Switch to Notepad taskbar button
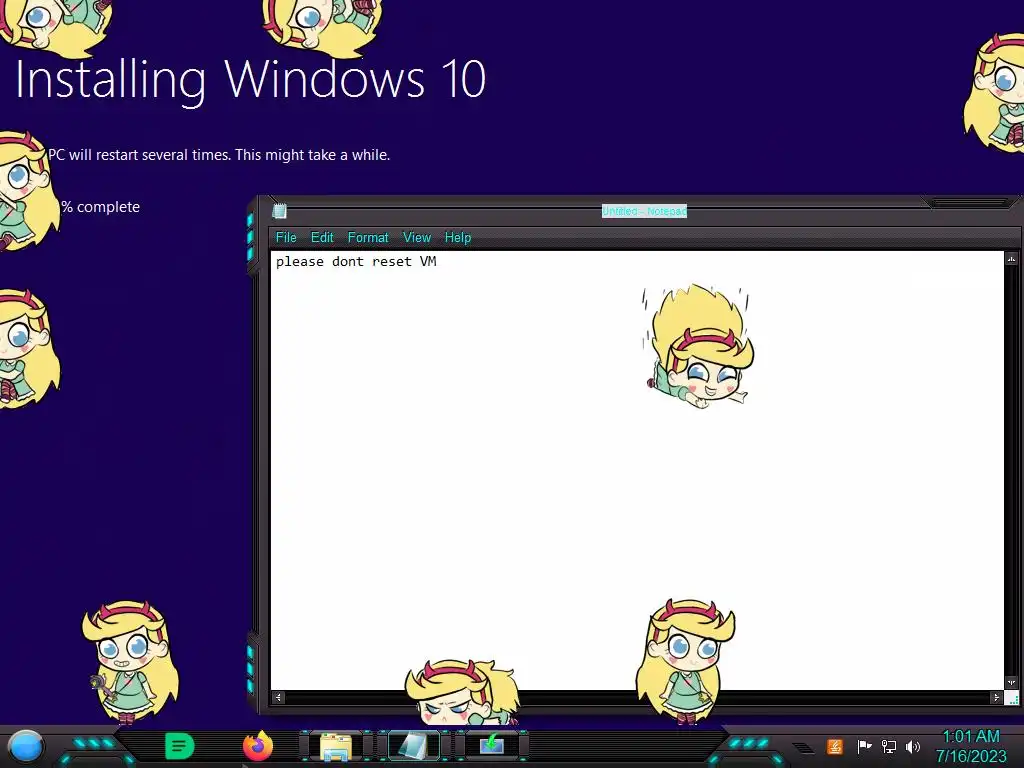1024x768 pixels. pyautogui.click(x=413, y=746)
